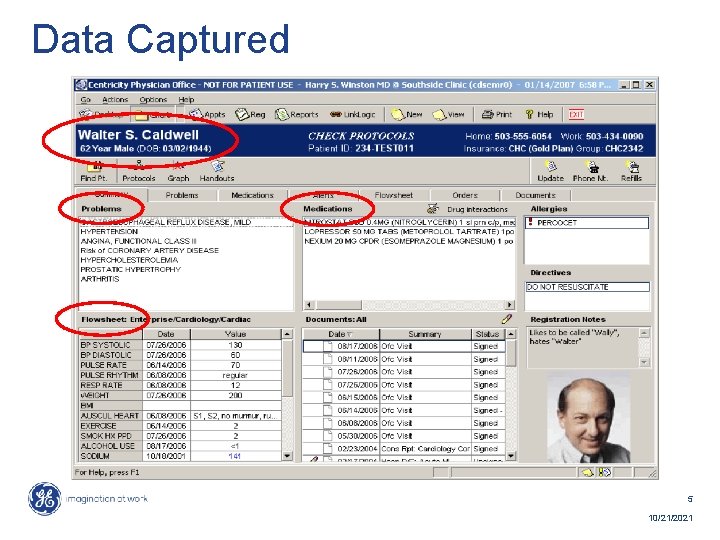
Task: Open the Handouts tool
Action: (x=217, y=171)
